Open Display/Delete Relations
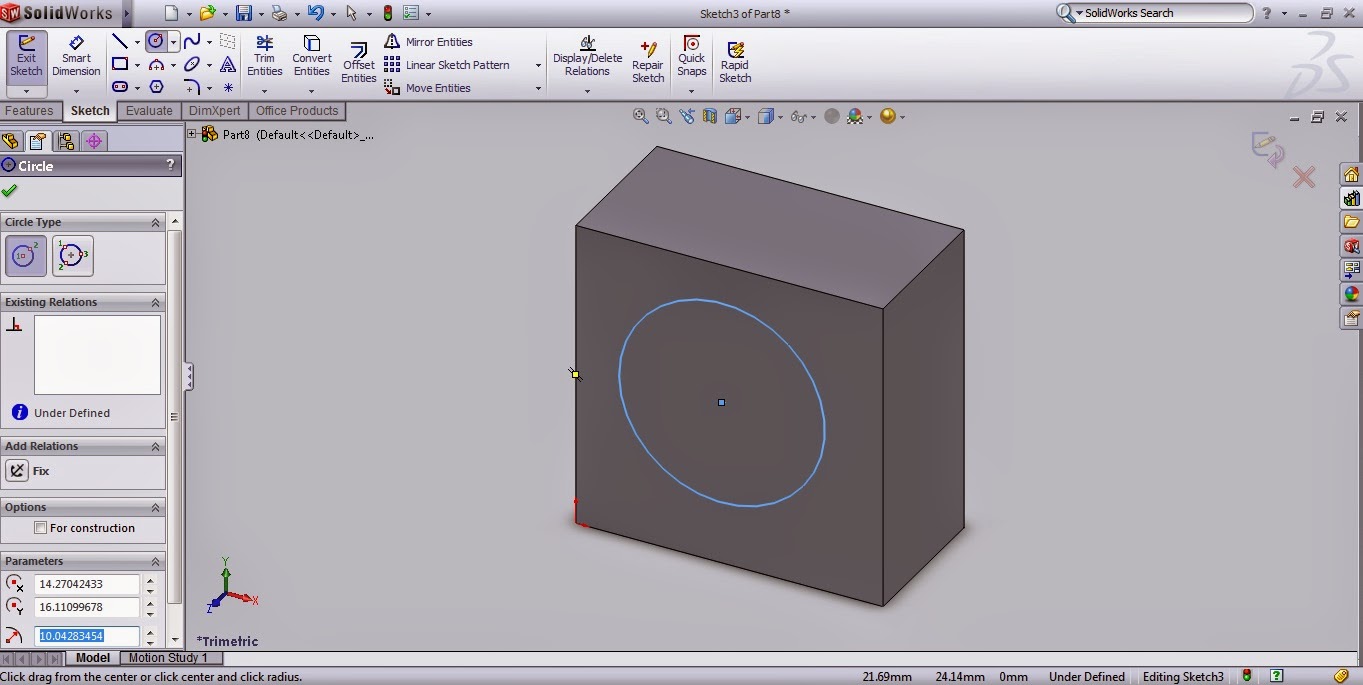1363x685 pixels. tap(587, 56)
